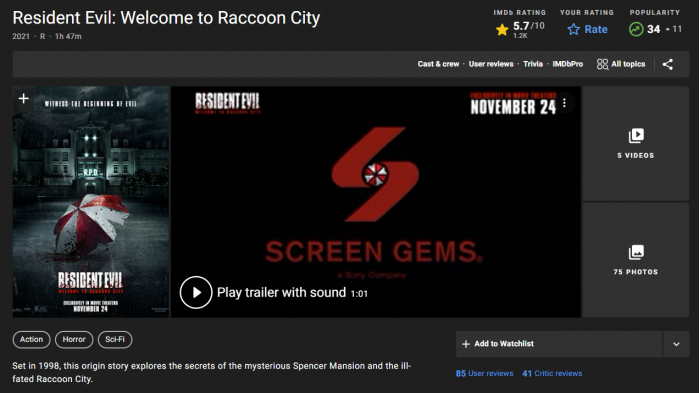
Task: Open the trailer's three-dot options menu
Action: pyautogui.click(x=564, y=103)
